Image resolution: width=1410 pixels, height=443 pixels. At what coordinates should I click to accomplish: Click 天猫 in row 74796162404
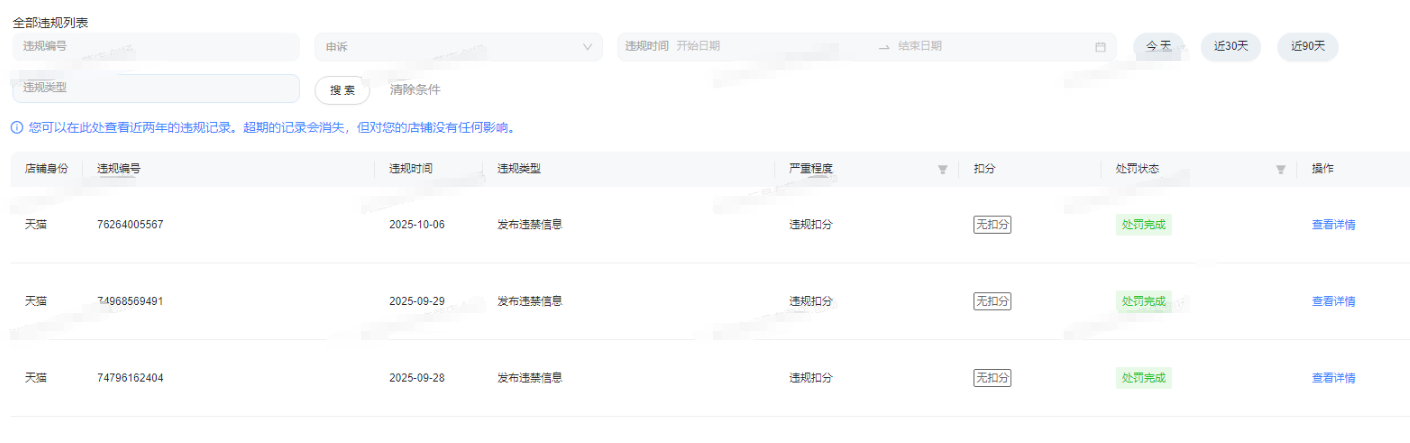coord(36,378)
